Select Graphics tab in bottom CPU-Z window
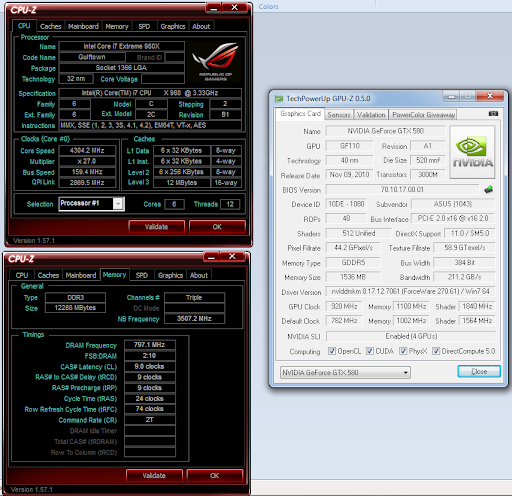Viewport: 512px width, 496px height. click(x=170, y=275)
